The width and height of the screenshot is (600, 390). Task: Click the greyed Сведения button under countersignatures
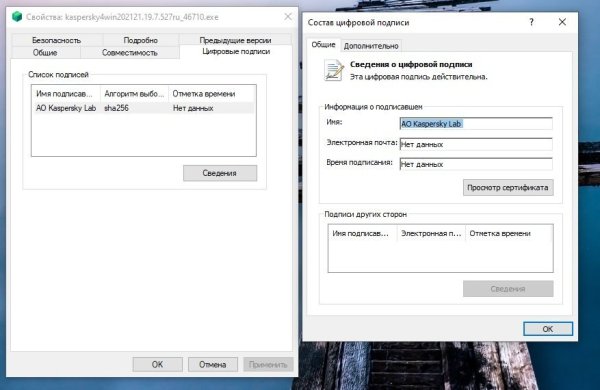pos(508,289)
